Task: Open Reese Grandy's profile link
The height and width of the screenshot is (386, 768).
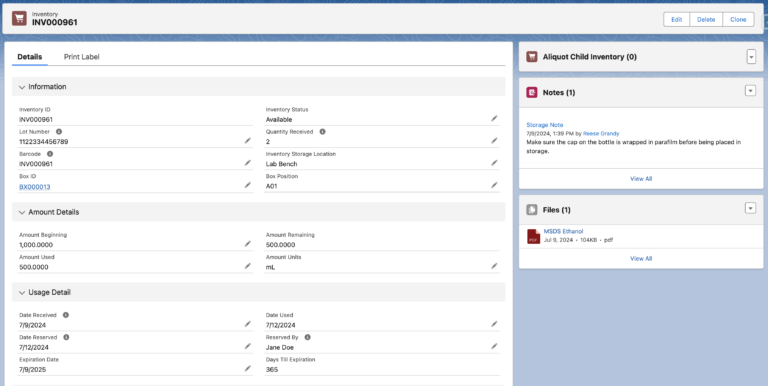Action: pos(601,133)
